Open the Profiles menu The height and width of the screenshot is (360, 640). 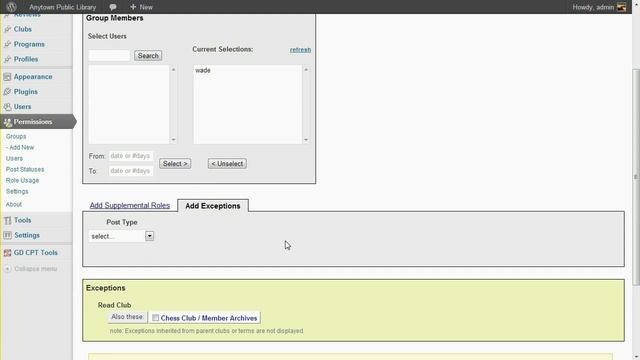26,59
